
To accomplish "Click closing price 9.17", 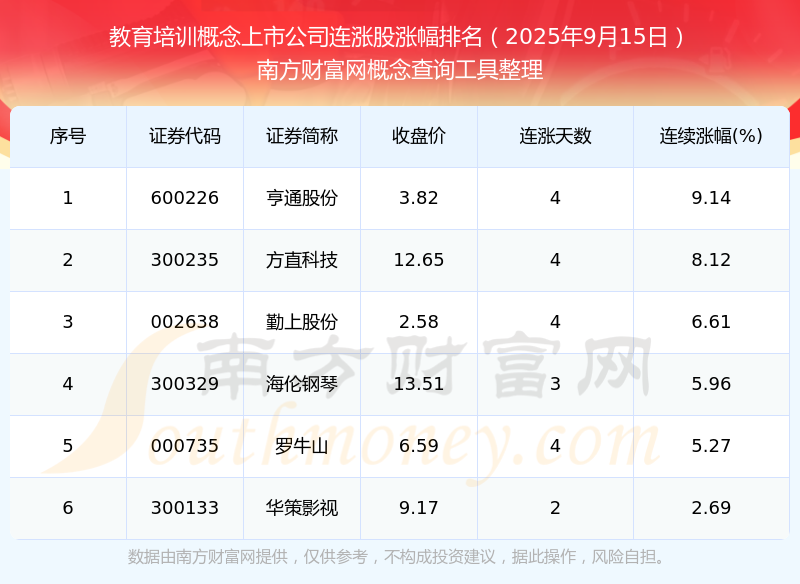I will pos(419,508).
